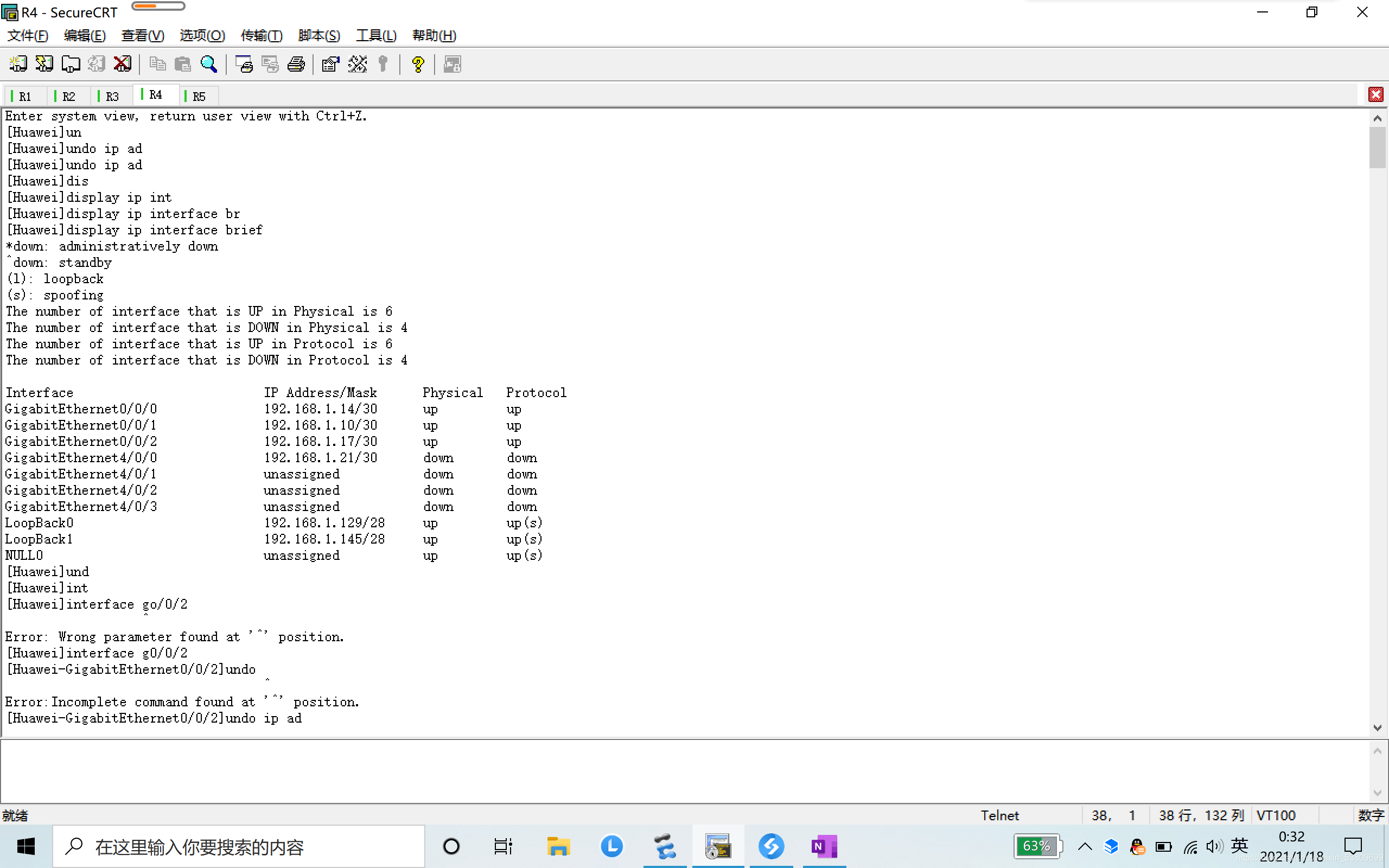The image size is (1389, 868).
Task: Open Sogou browser icon on taskbar
Action: [x=771, y=846]
